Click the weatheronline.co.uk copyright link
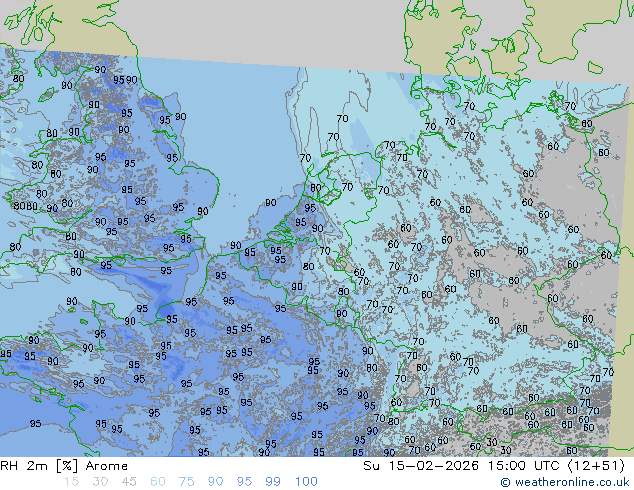634x490 pixels. tap(564, 482)
